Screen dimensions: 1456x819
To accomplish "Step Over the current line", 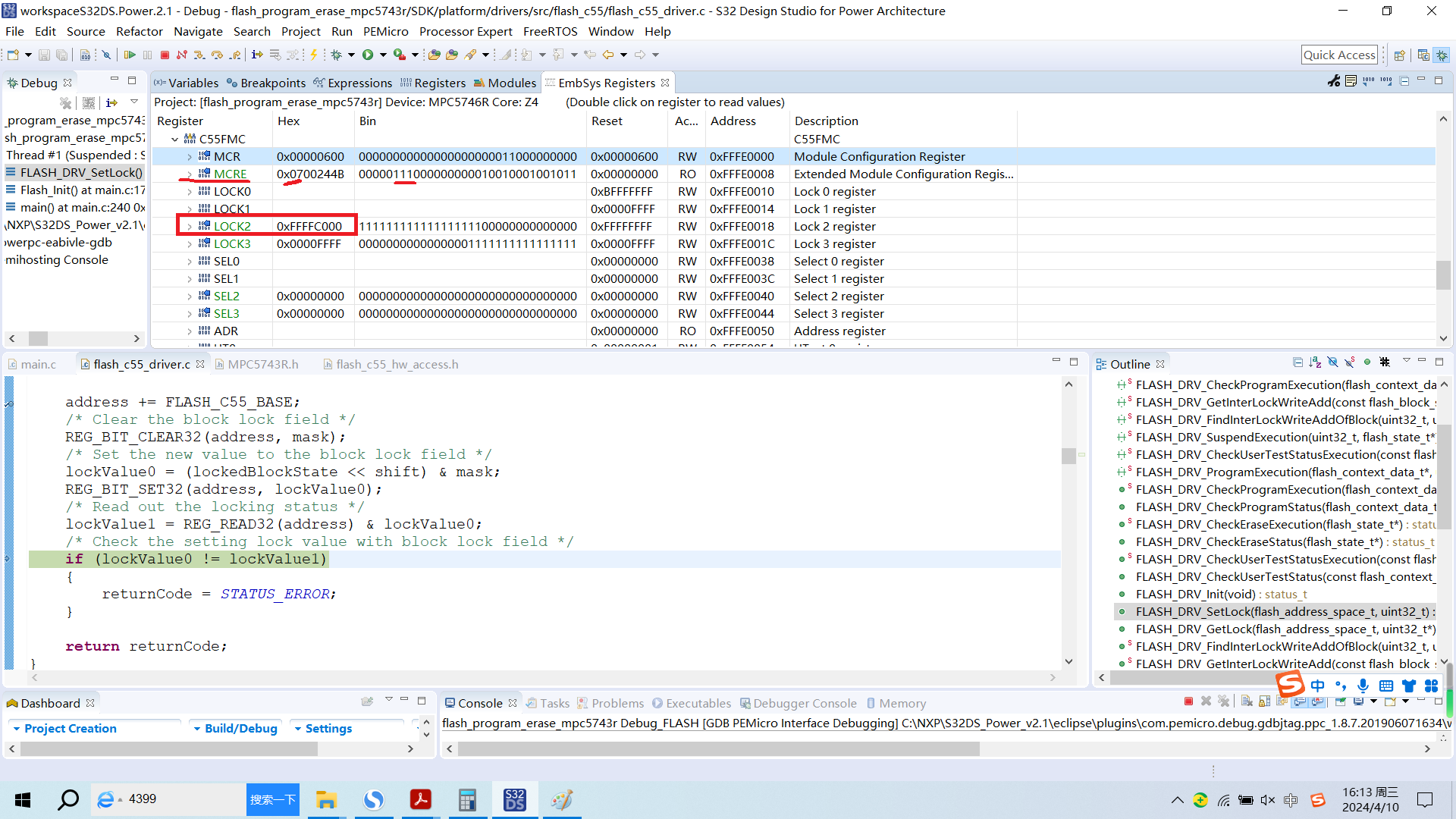I will (x=218, y=54).
